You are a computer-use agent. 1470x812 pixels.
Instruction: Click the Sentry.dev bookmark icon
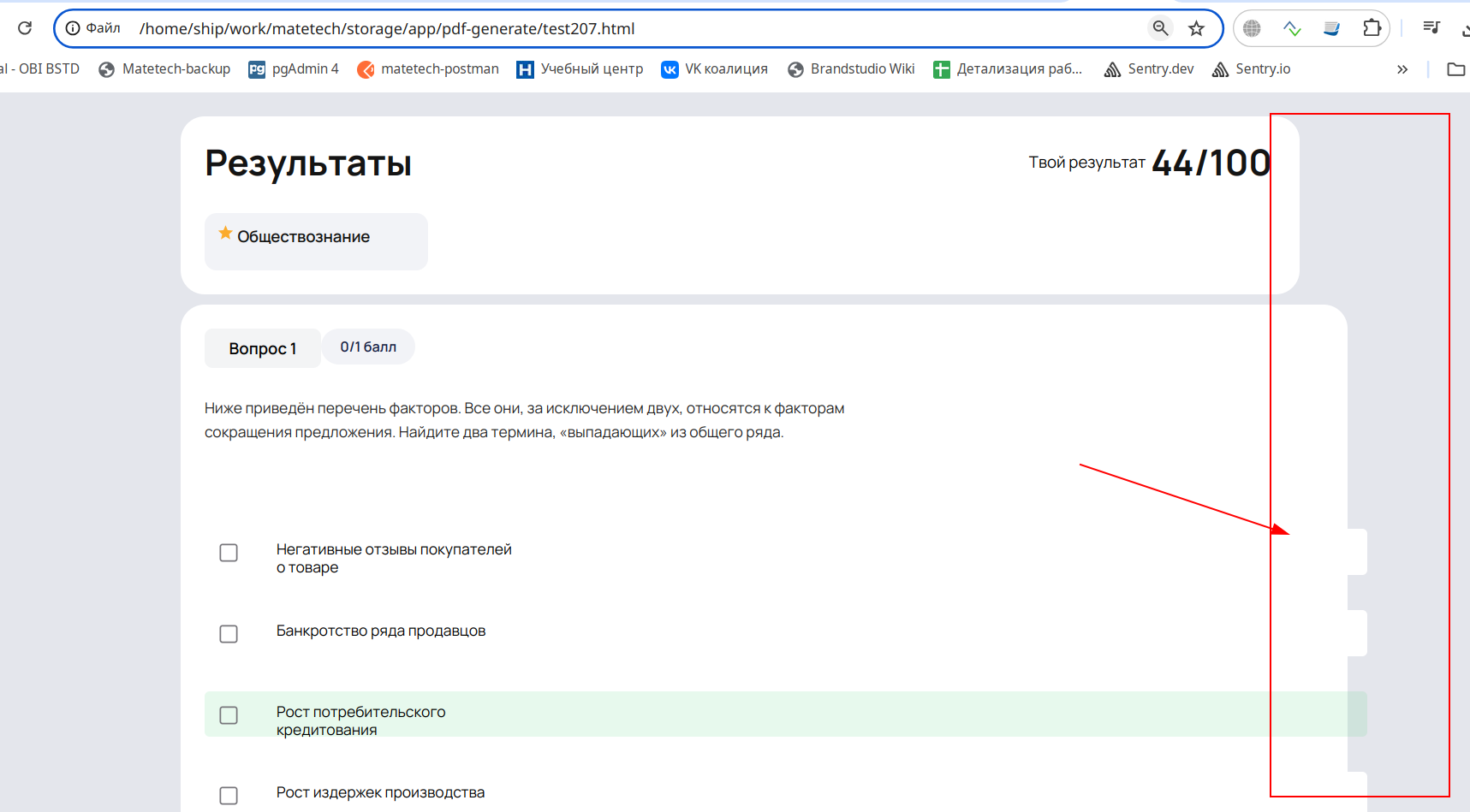point(1113,68)
